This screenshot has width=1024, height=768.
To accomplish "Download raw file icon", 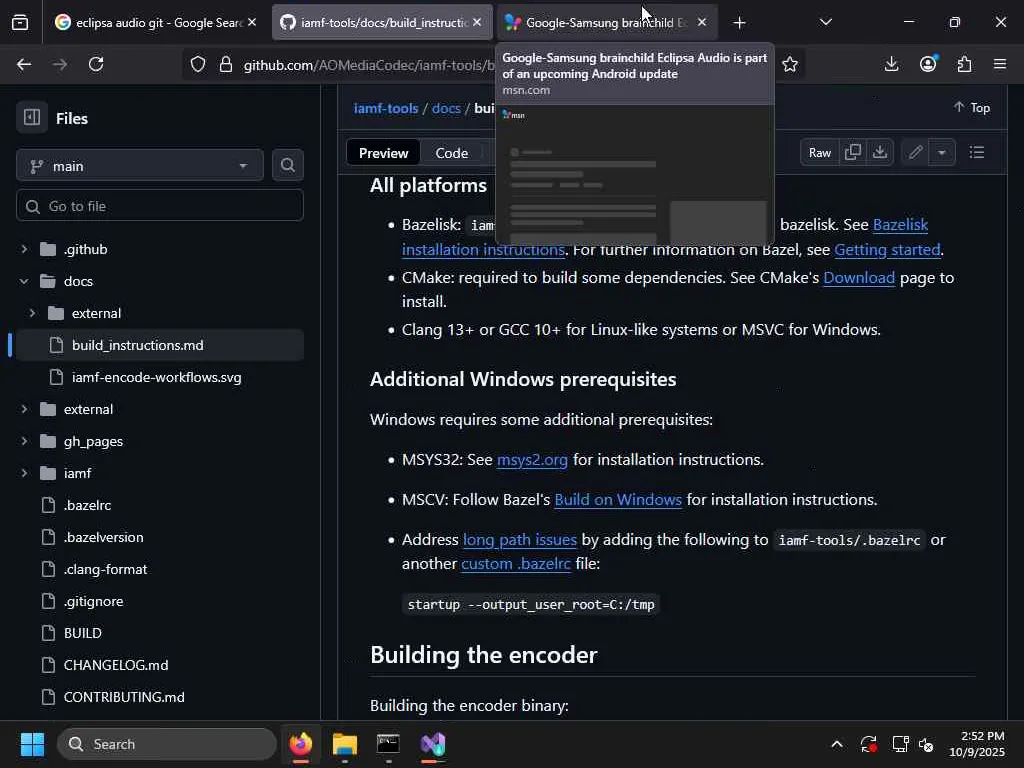I will tap(880, 153).
